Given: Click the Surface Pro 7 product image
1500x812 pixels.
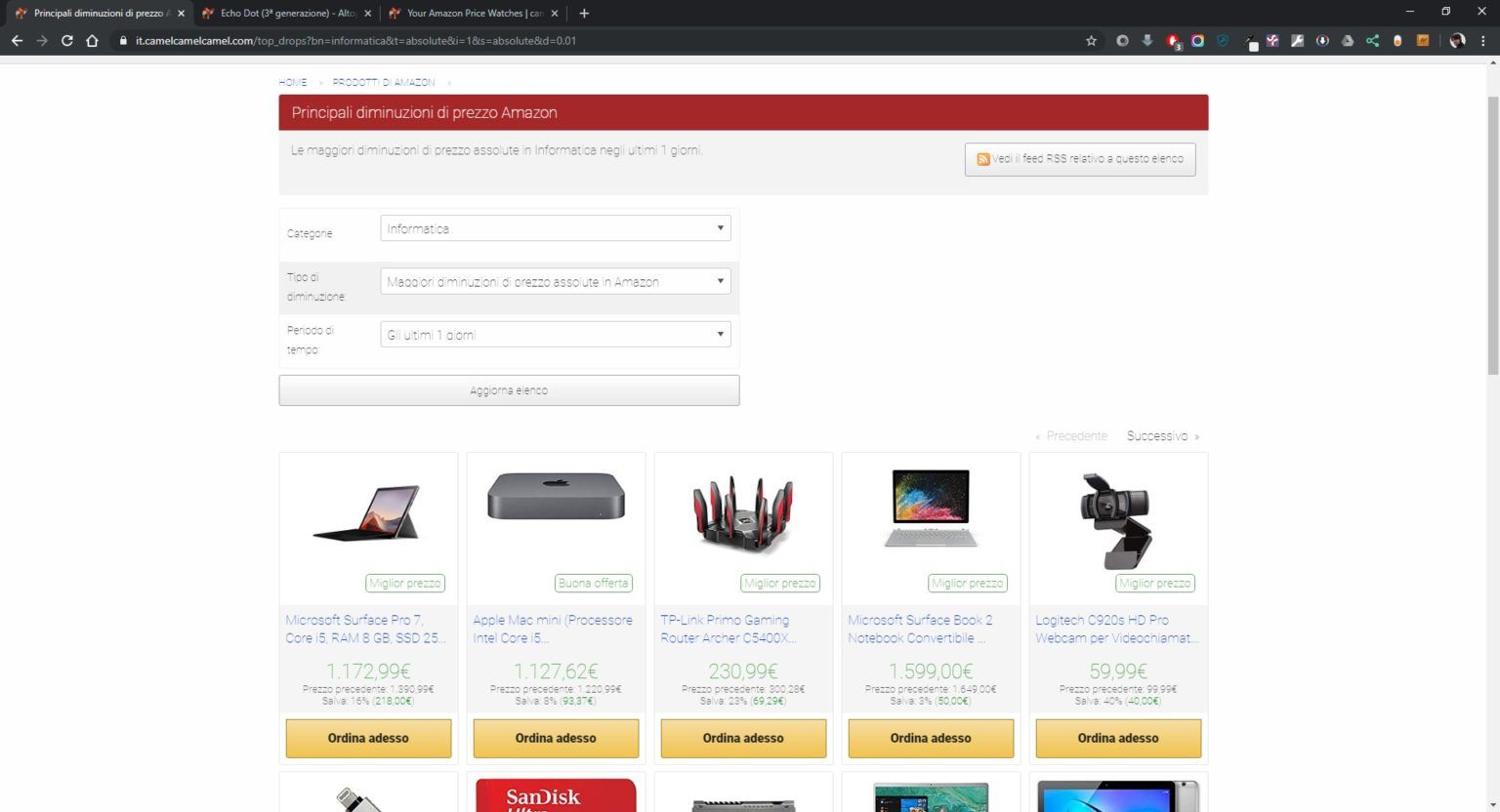Looking at the screenshot, I should tap(368, 512).
